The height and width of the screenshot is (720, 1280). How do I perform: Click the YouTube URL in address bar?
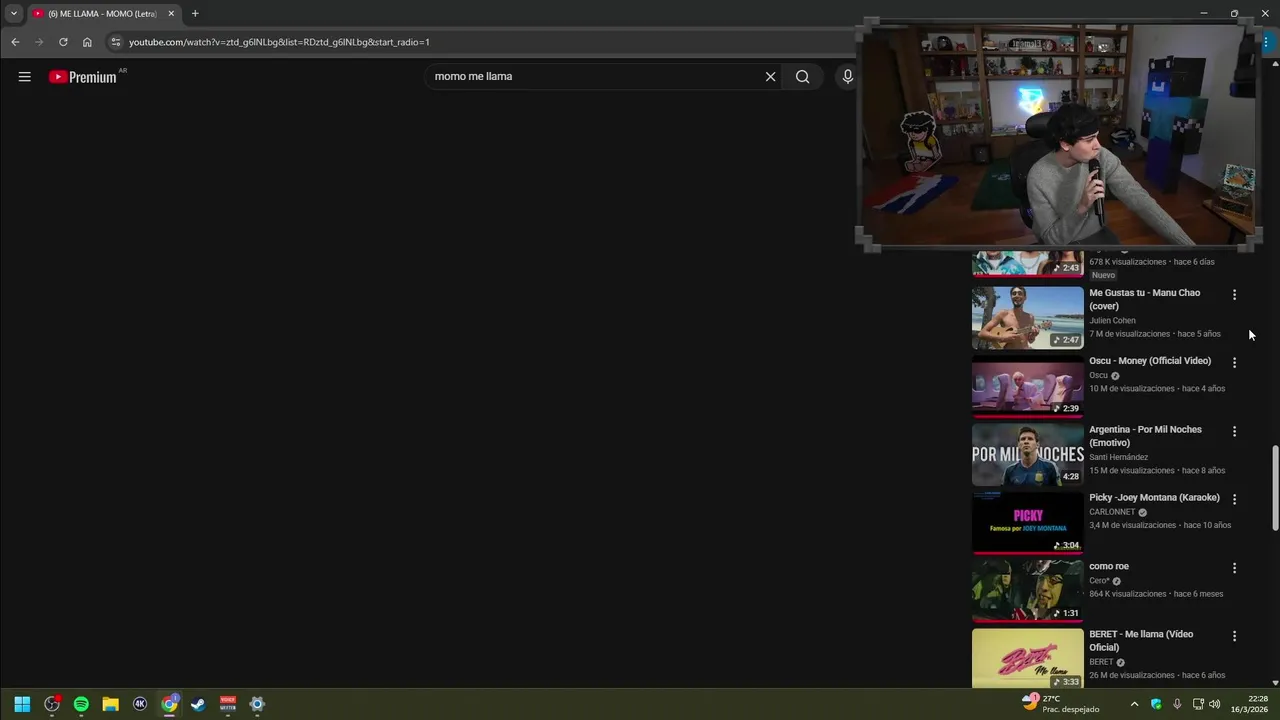(279, 42)
